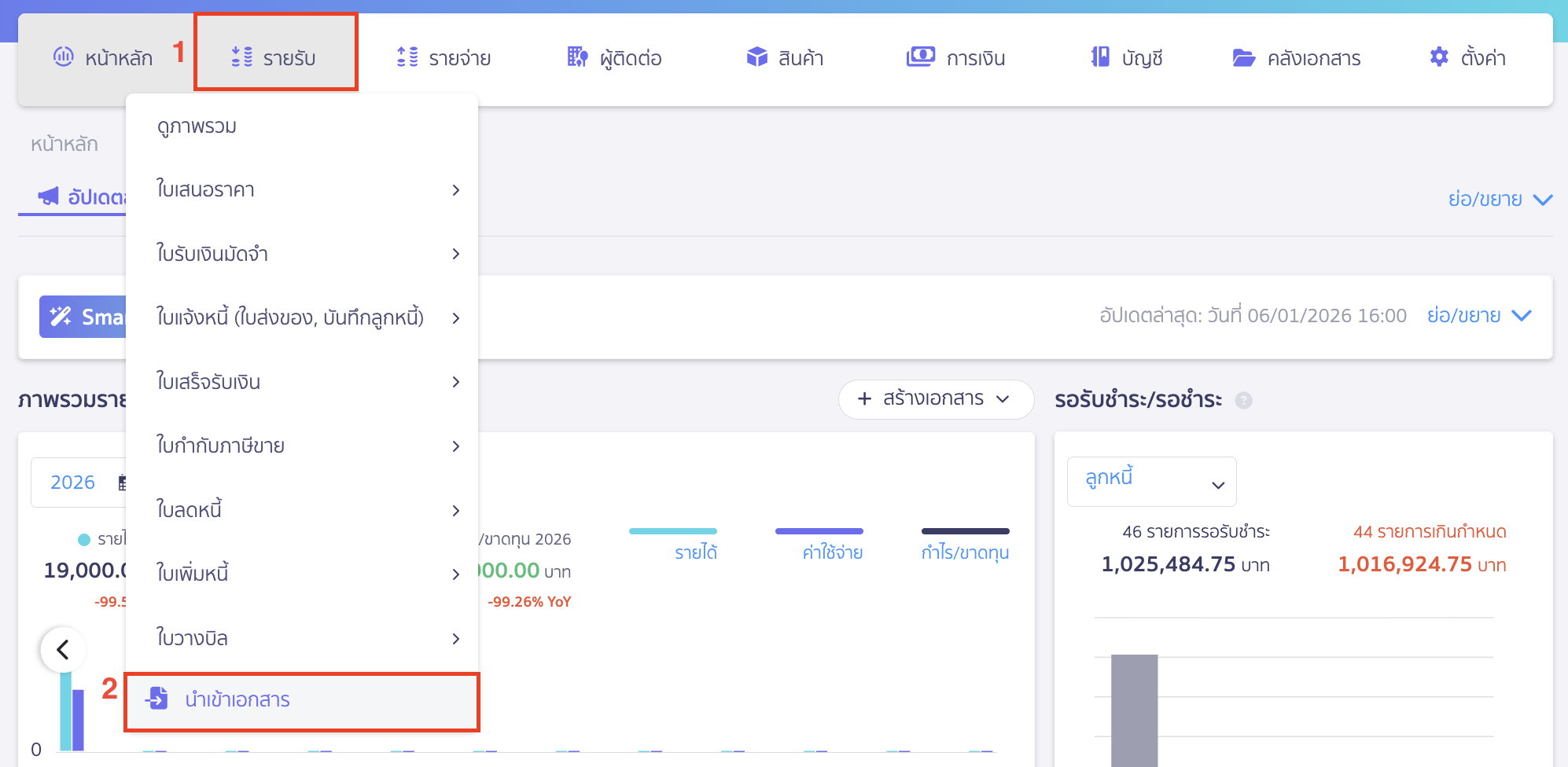
Task: Open the ลูกหนี้ dropdown selector
Action: click(x=1151, y=482)
